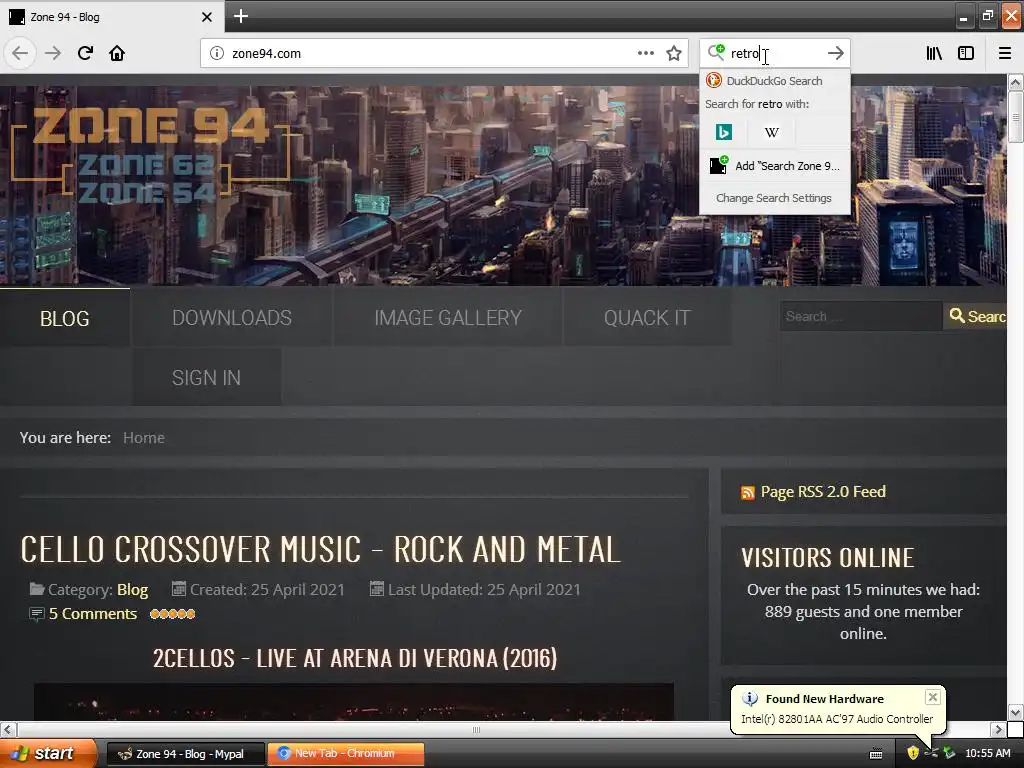1024x768 pixels.
Task: Click the network connection tray icon
Action: tap(931, 753)
